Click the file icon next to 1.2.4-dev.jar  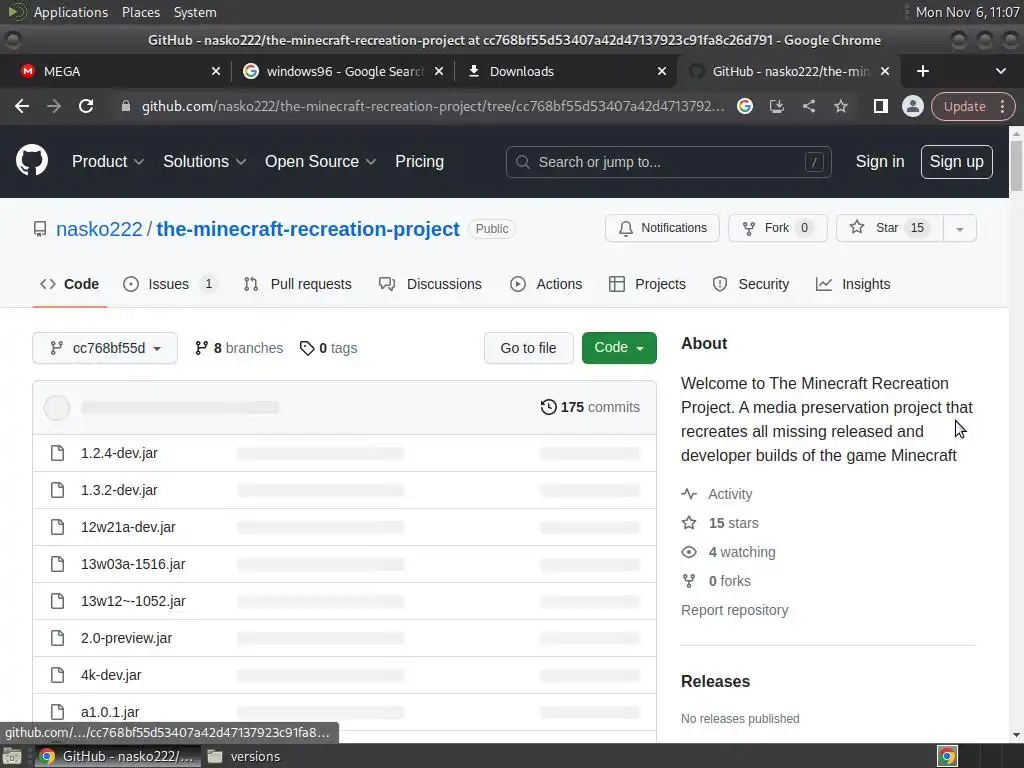tap(57, 453)
